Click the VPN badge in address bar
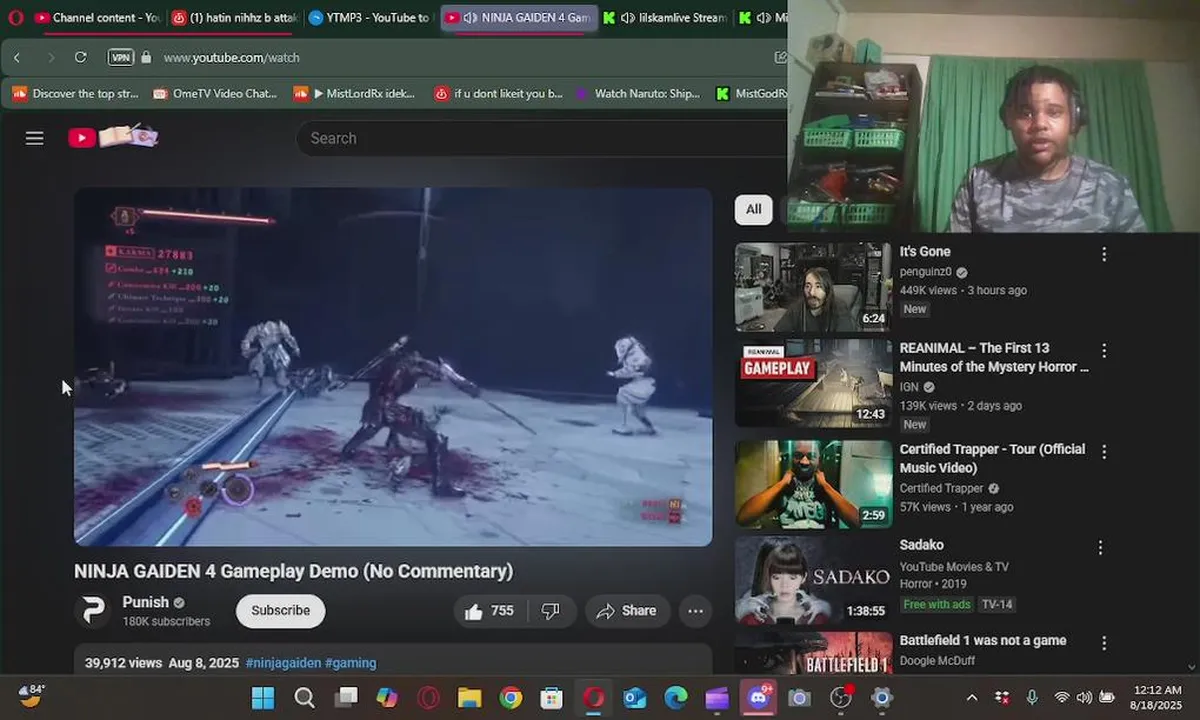 point(120,57)
